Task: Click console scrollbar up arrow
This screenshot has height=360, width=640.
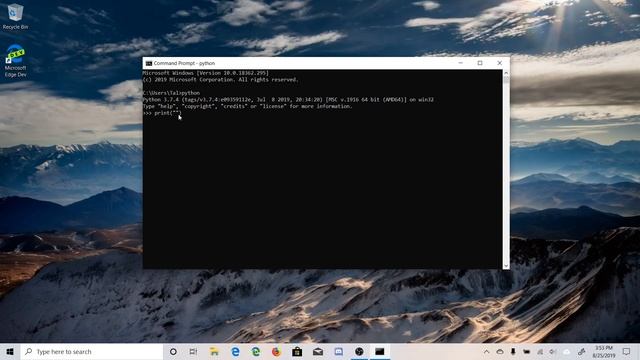Action: tap(506, 73)
